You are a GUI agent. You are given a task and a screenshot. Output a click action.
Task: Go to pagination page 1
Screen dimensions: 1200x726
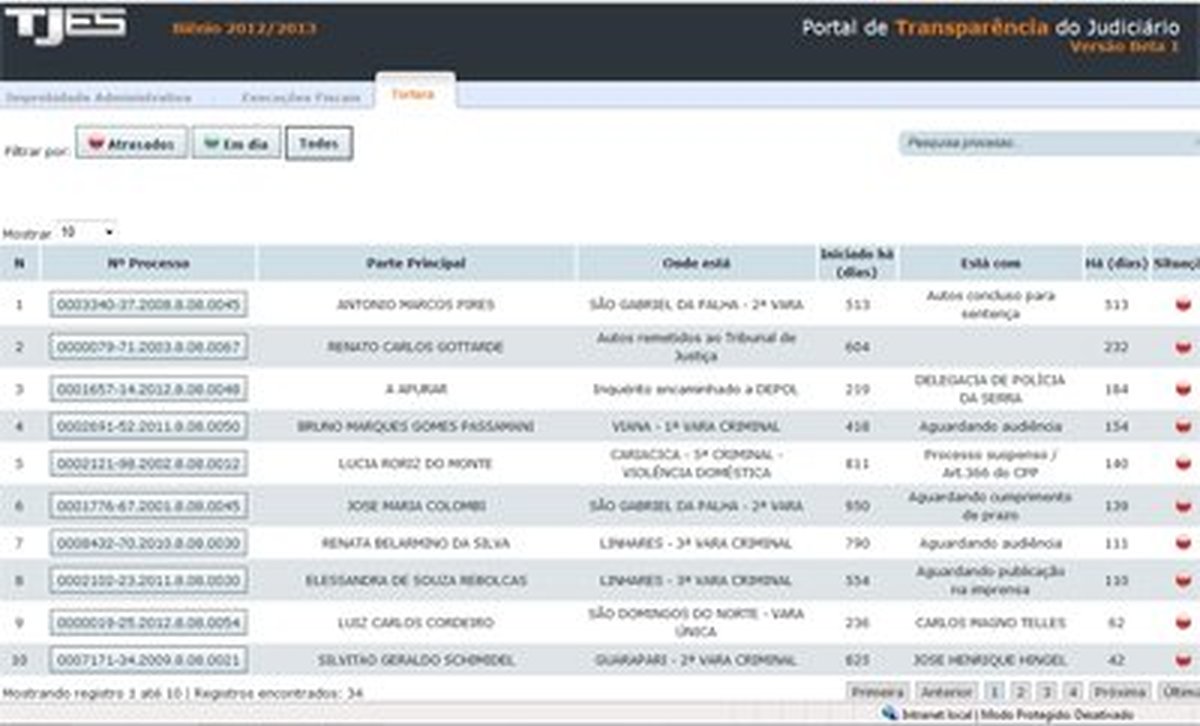[995, 692]
